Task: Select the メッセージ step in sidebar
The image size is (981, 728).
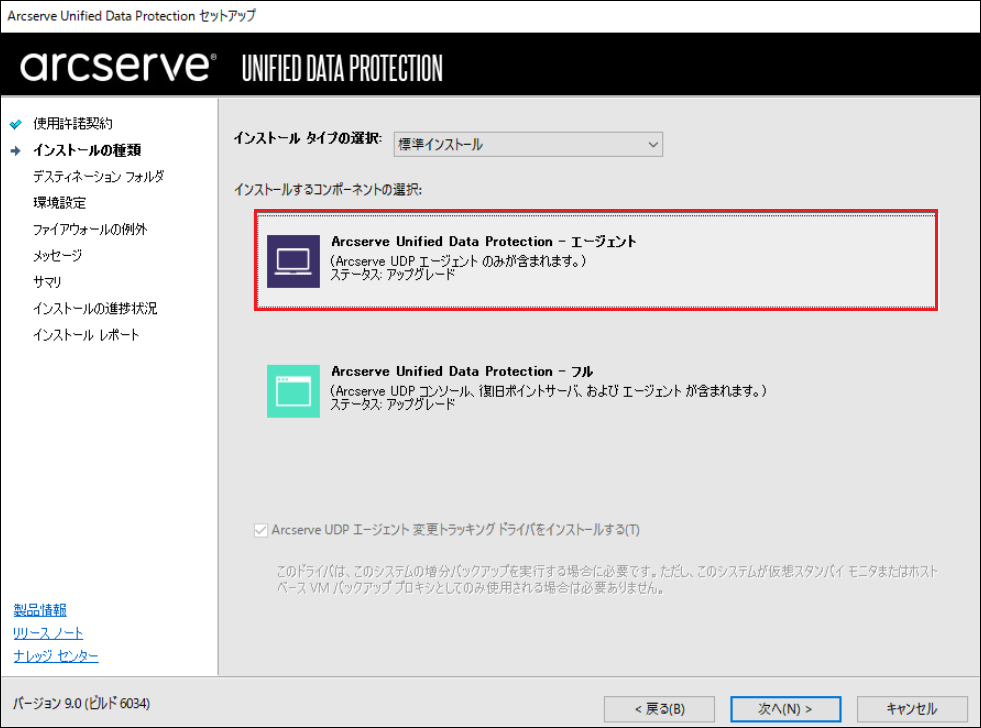Action: tap(57, 255)
